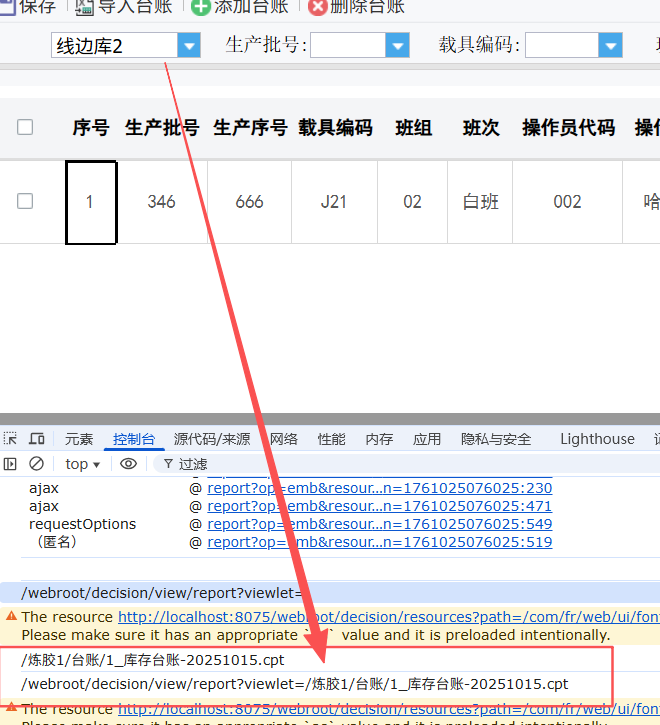Click the cell with value 002
This screenshot has width=660, height=725.
pos(567,202)
